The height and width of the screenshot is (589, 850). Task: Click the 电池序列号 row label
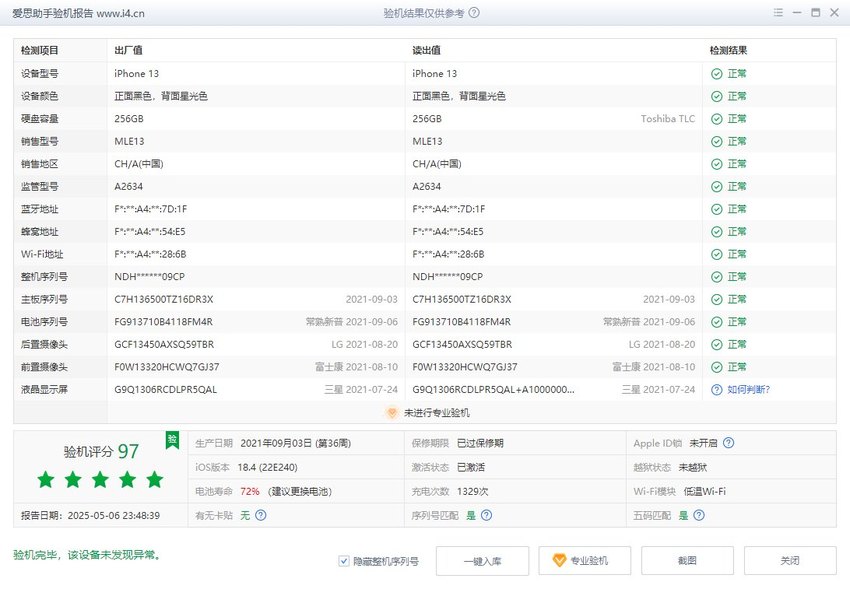[44, 322]
